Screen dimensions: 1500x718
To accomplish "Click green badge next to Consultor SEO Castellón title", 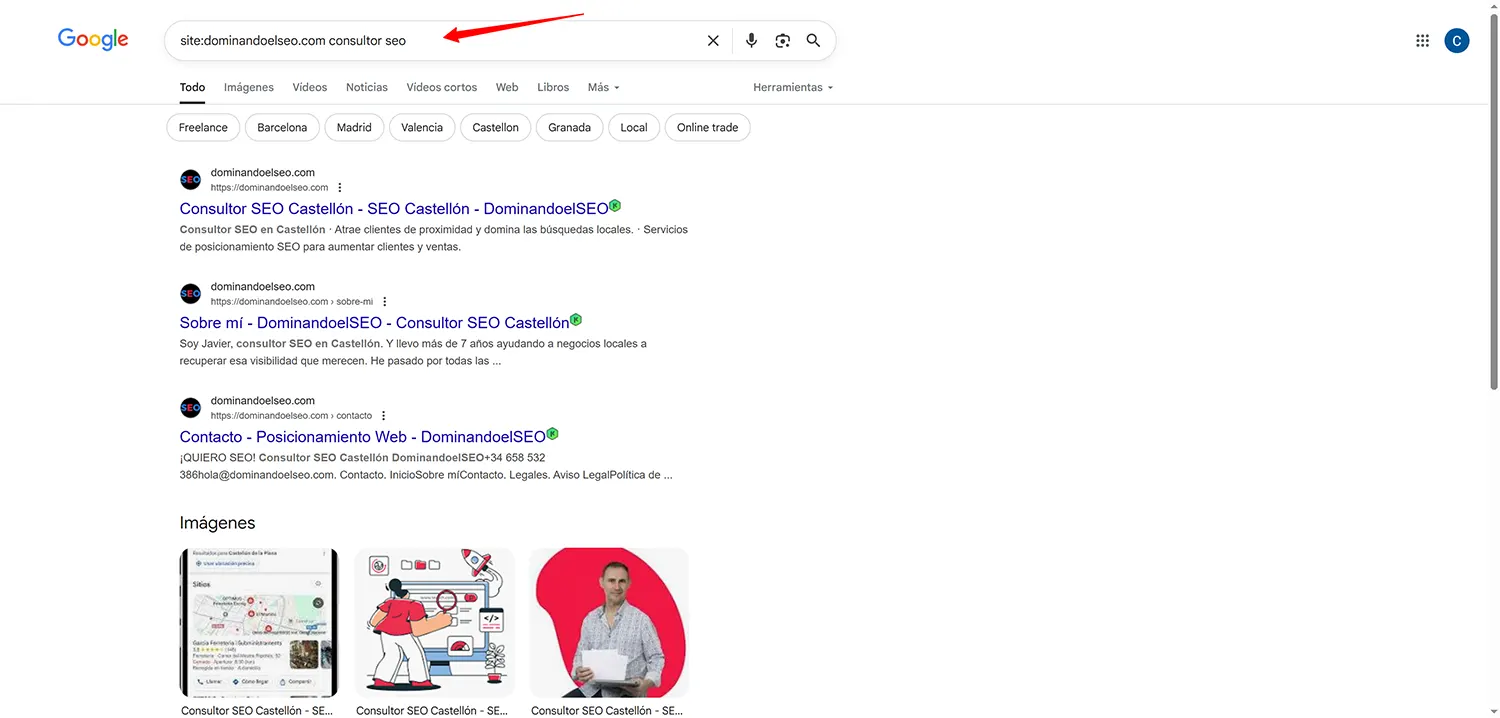I will pos(615,206).
